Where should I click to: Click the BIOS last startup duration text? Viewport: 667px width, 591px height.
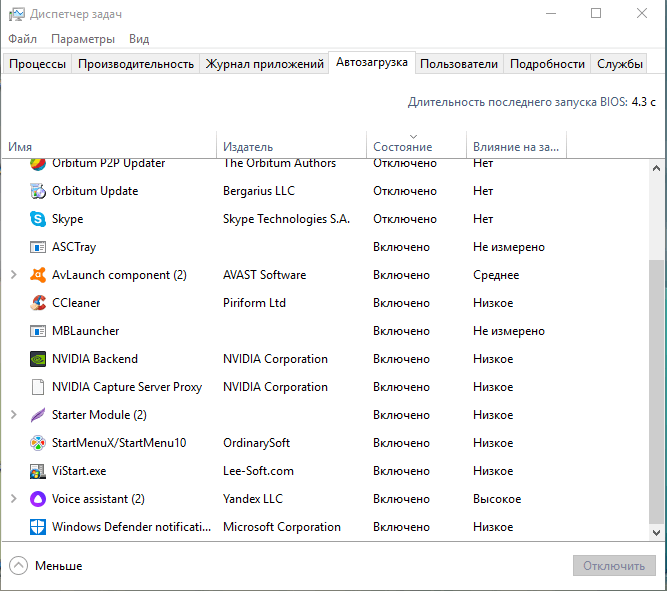pyautogui.click(x=531, y=102)
